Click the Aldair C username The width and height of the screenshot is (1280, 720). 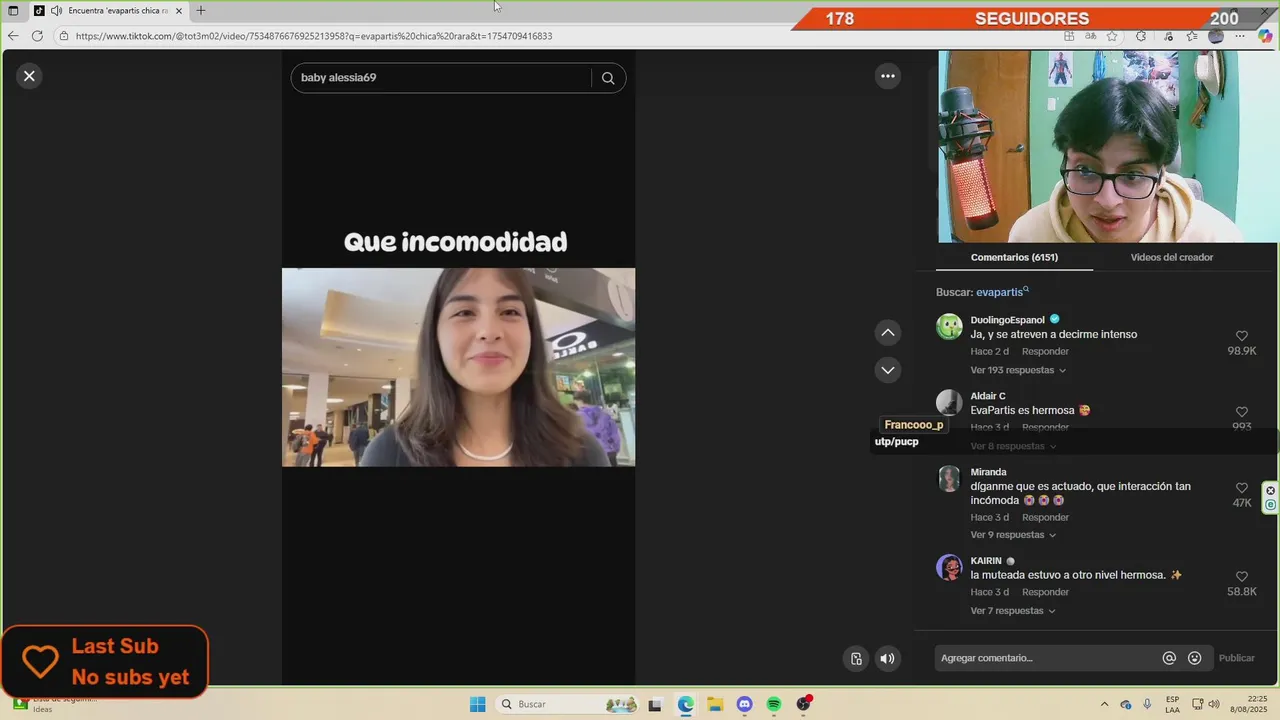[x=988, y=396]
